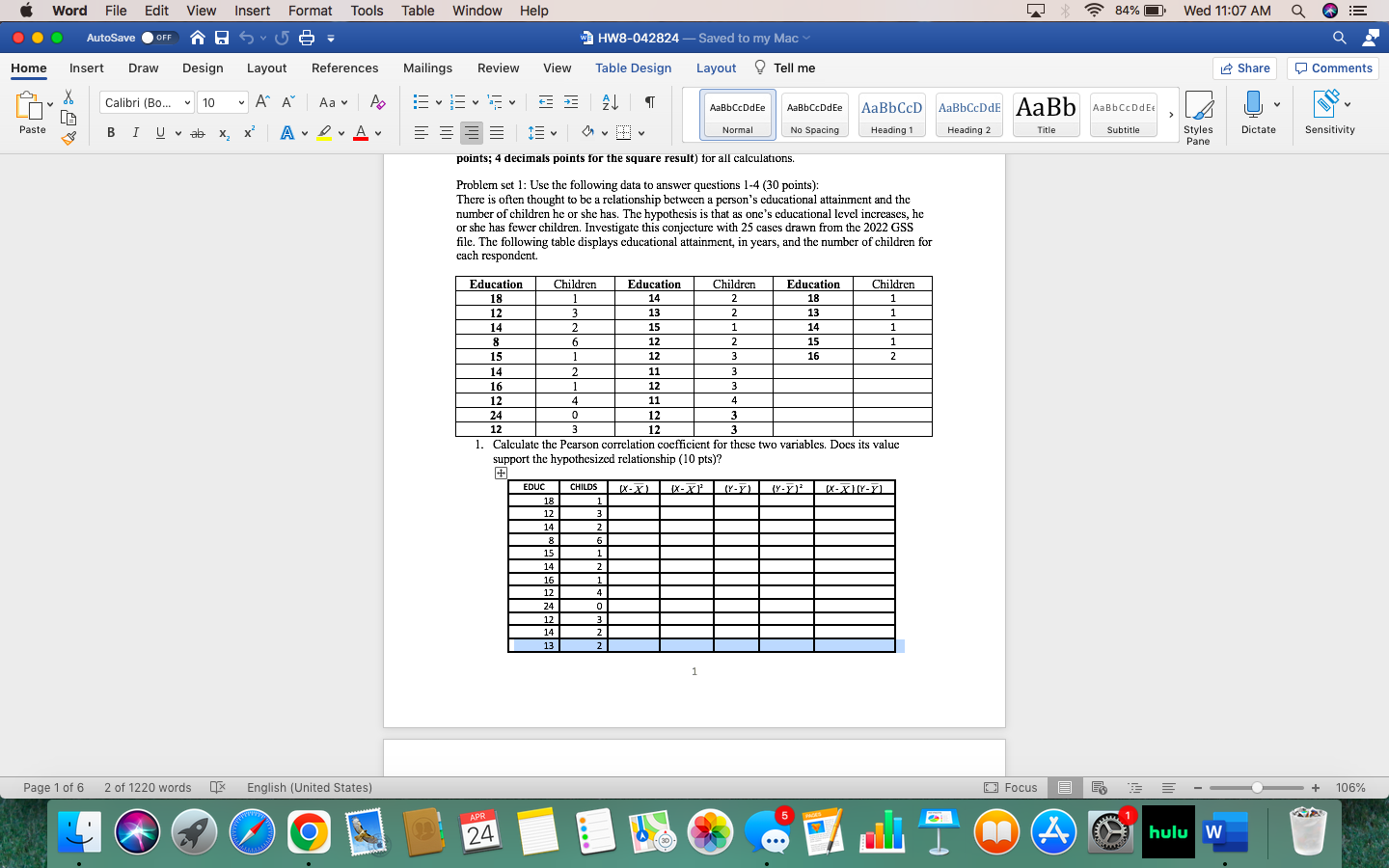Apply italic formatting
Screen dimensions: 1389x868
(135, 132)
